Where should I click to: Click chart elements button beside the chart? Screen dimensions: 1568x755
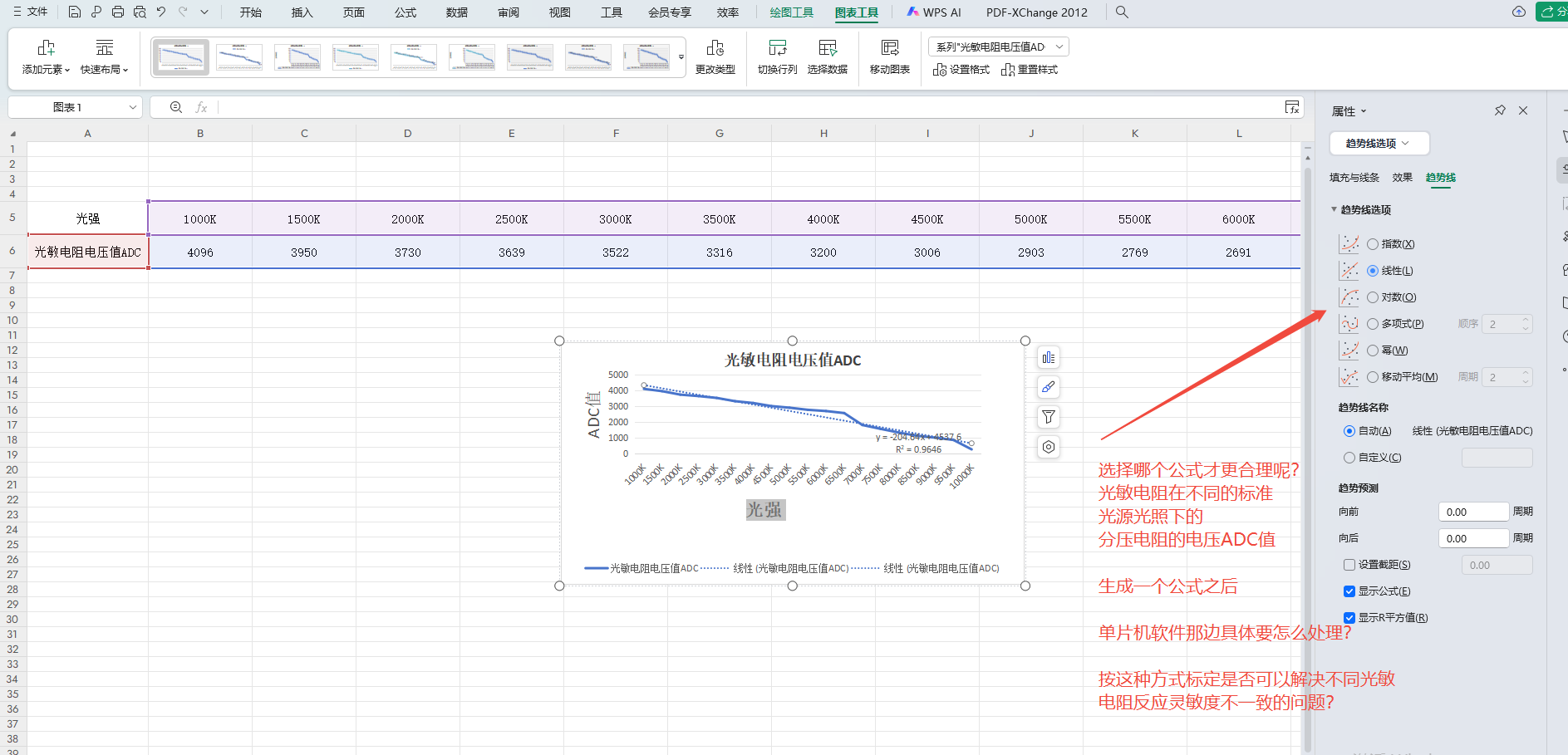coord(1049,358)
